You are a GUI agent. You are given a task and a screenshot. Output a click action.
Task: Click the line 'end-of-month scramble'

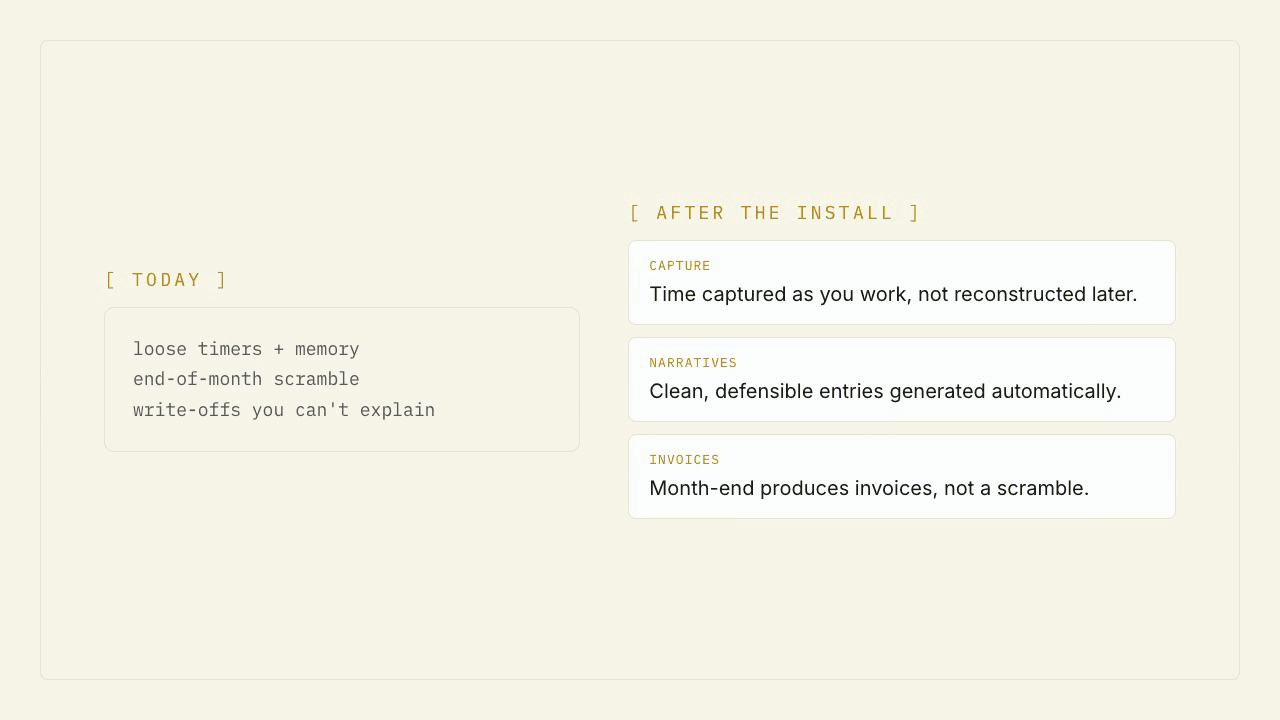(246, 379)
